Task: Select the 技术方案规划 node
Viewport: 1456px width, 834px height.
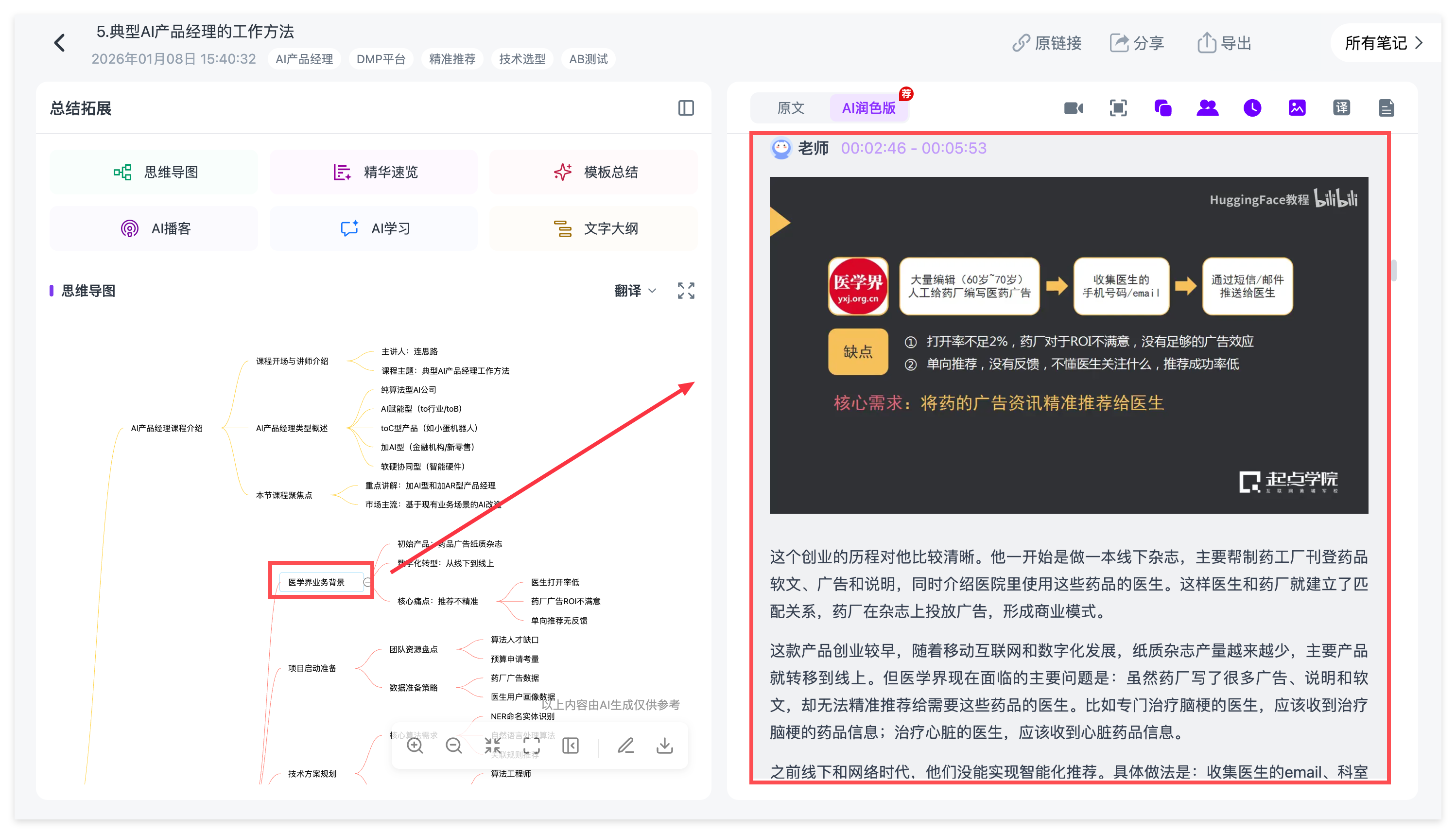Action: click(312, 773)
